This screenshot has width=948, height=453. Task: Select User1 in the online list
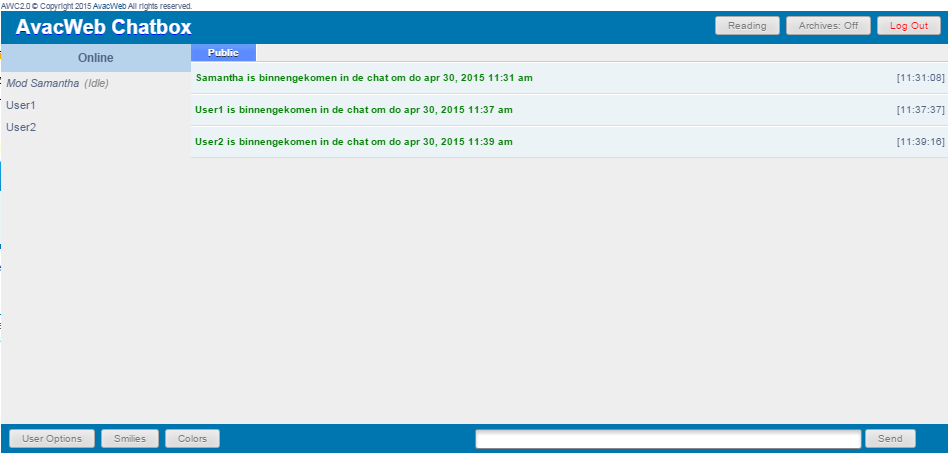tap(21, 105)
